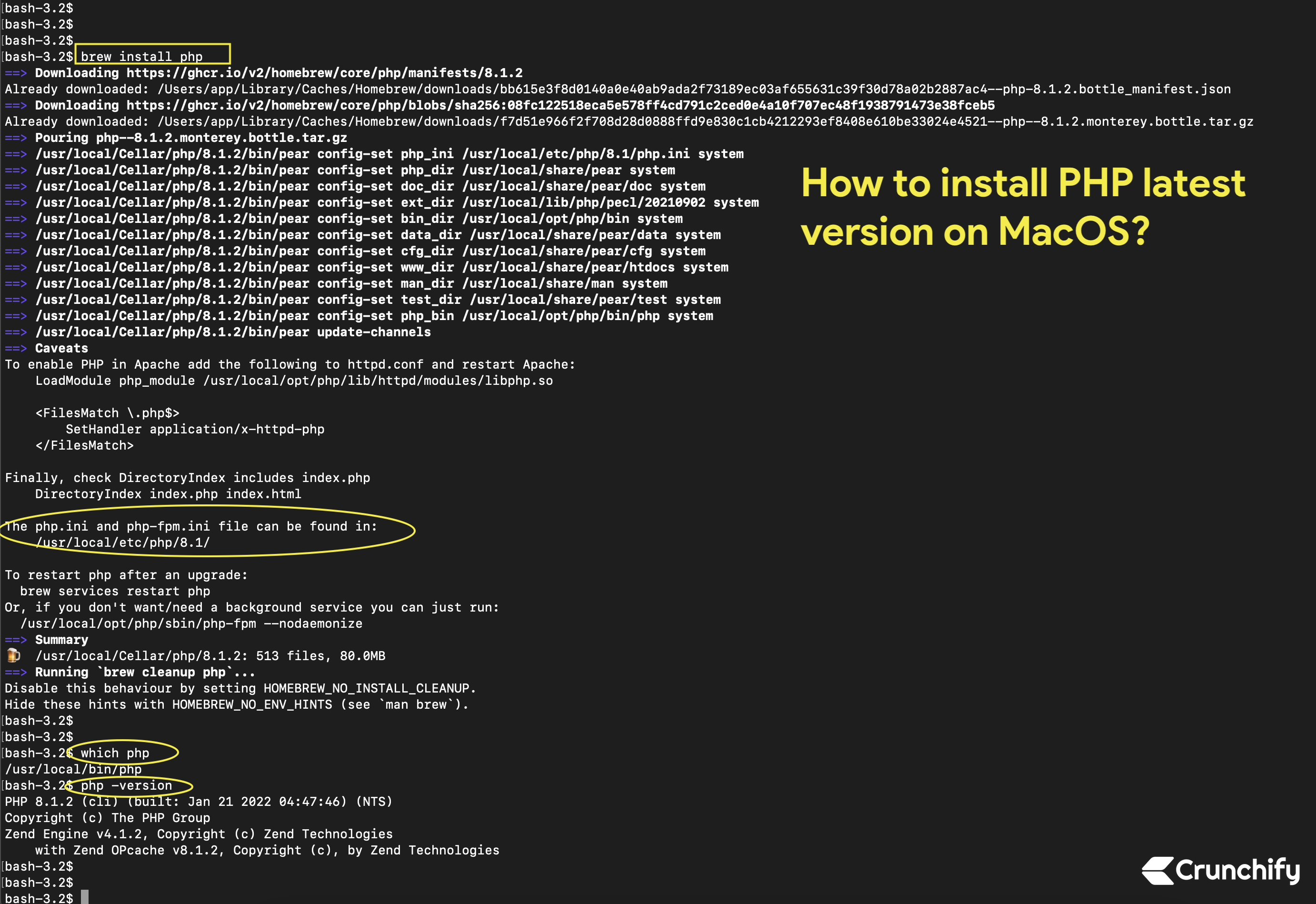Screen dimensions: 1316x904
Task: Click the terminal cursor block at last prompt
Action: [84, 897]
